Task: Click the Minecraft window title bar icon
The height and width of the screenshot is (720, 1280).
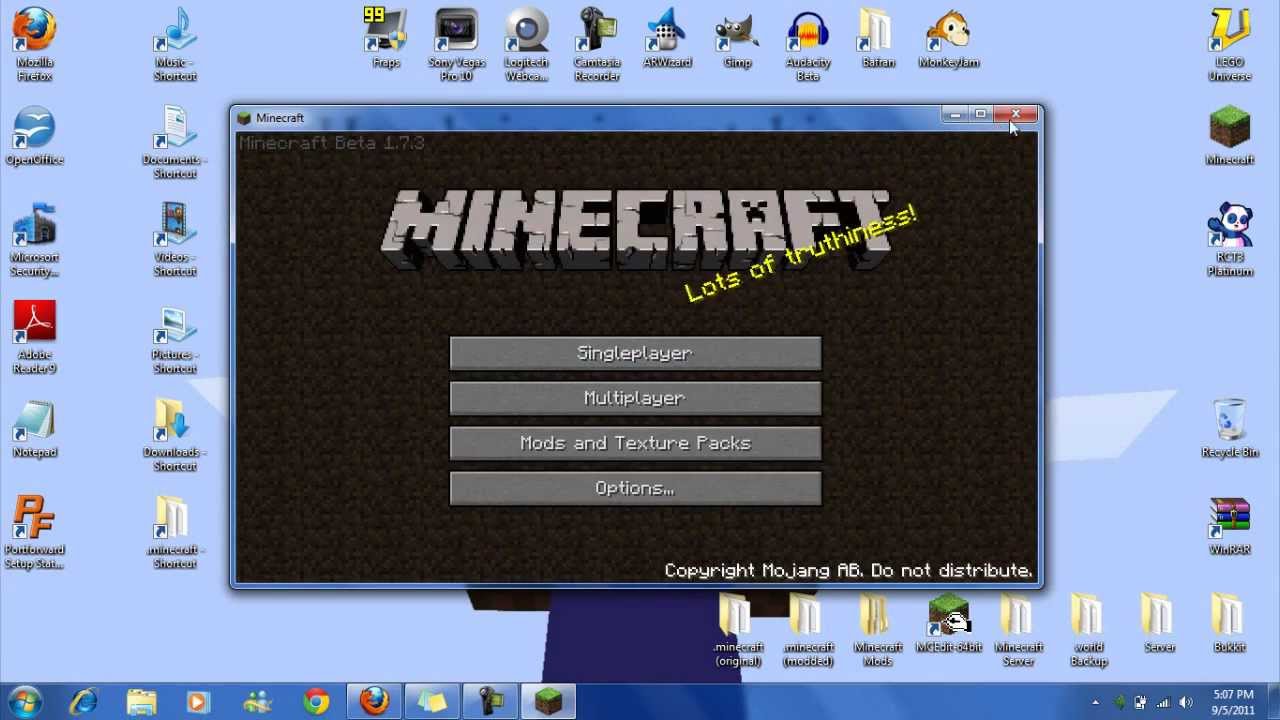Action: click(244, 118)
